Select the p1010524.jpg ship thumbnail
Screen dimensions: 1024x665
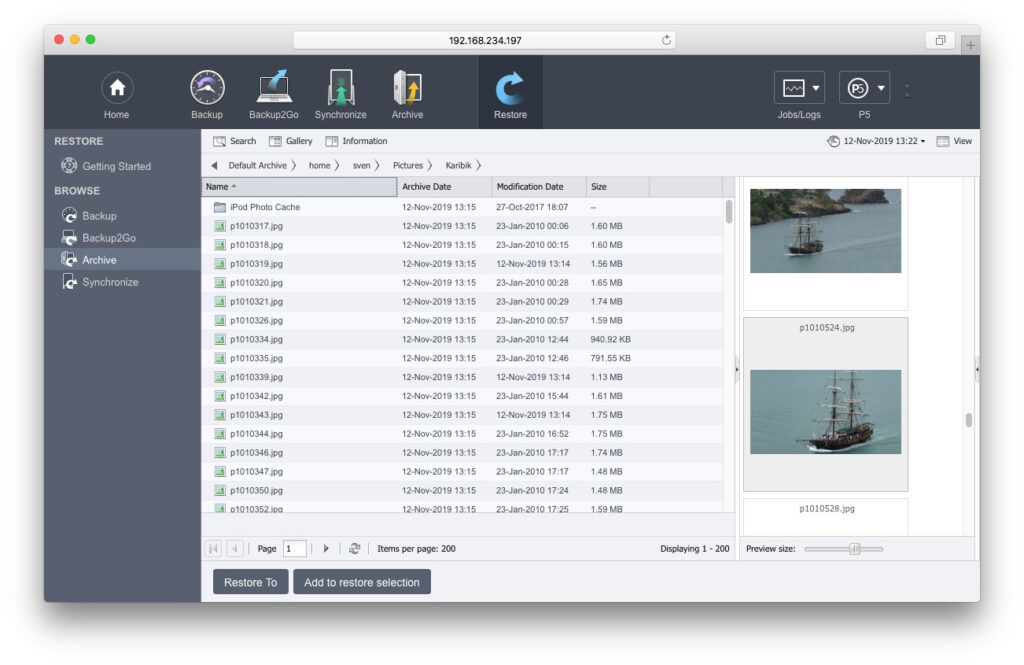[x=825, y=411]
